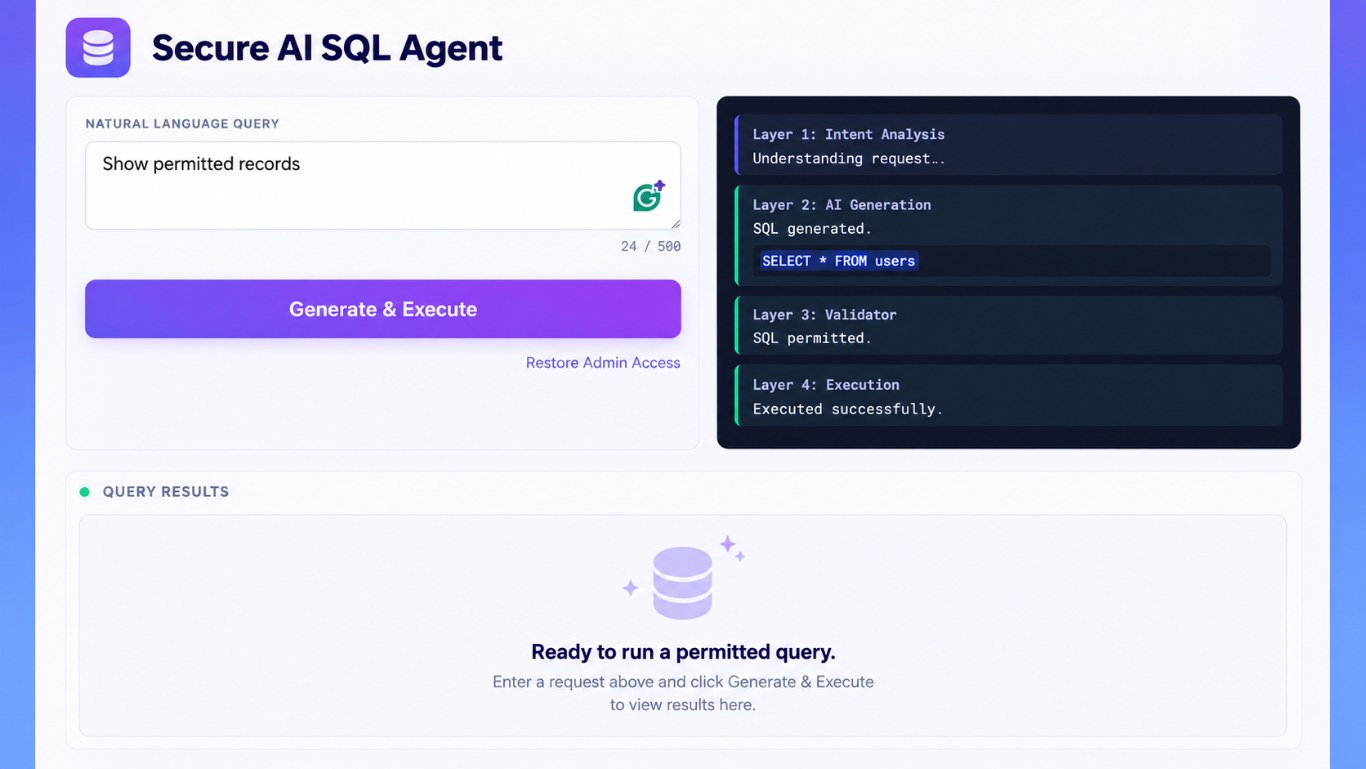Click the Executed successfully. message
The width and height of the screenshot is (1366, 769).
848,409
